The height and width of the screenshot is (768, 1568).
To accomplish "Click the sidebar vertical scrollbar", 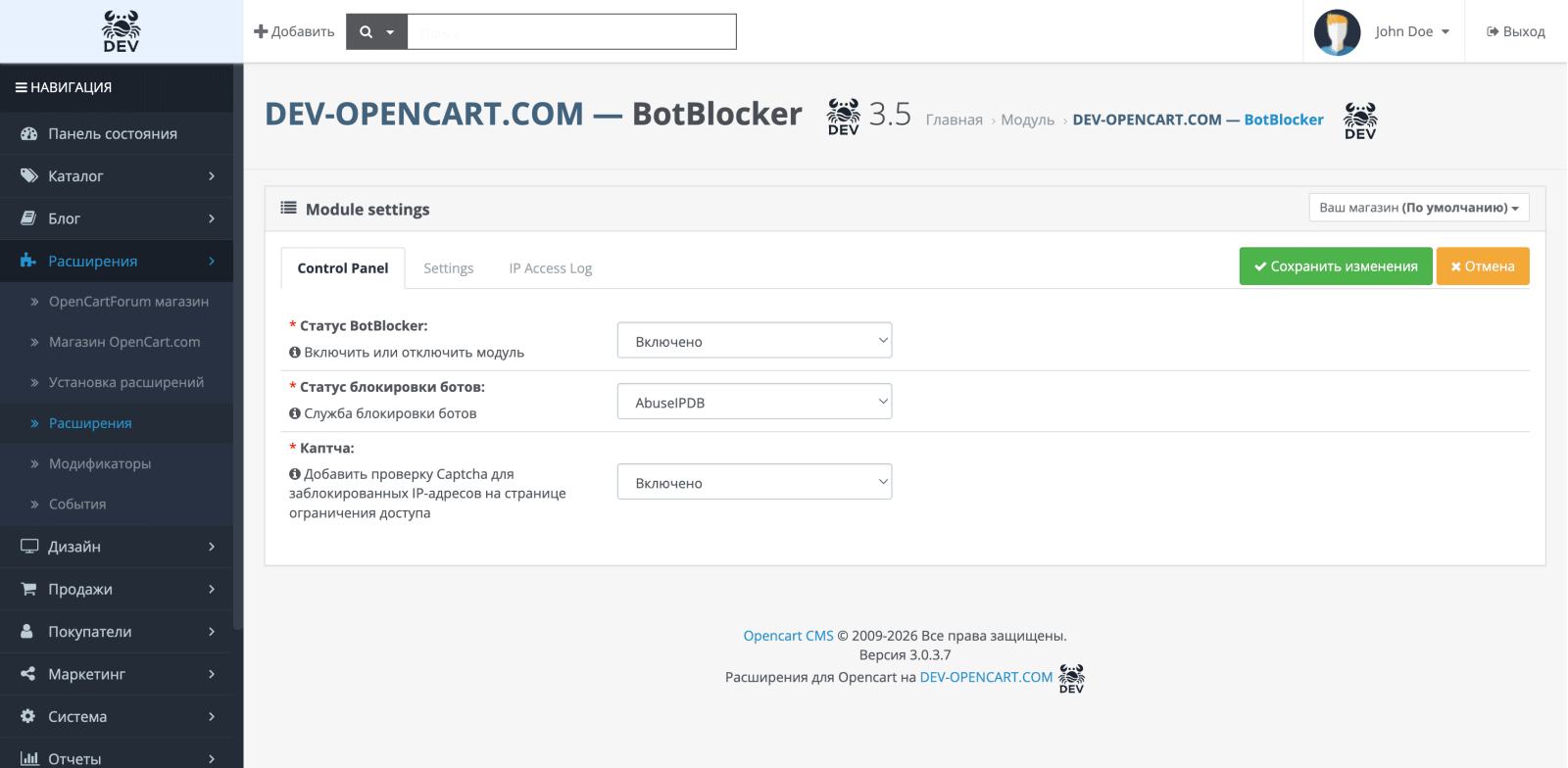I will click(237, 348).
